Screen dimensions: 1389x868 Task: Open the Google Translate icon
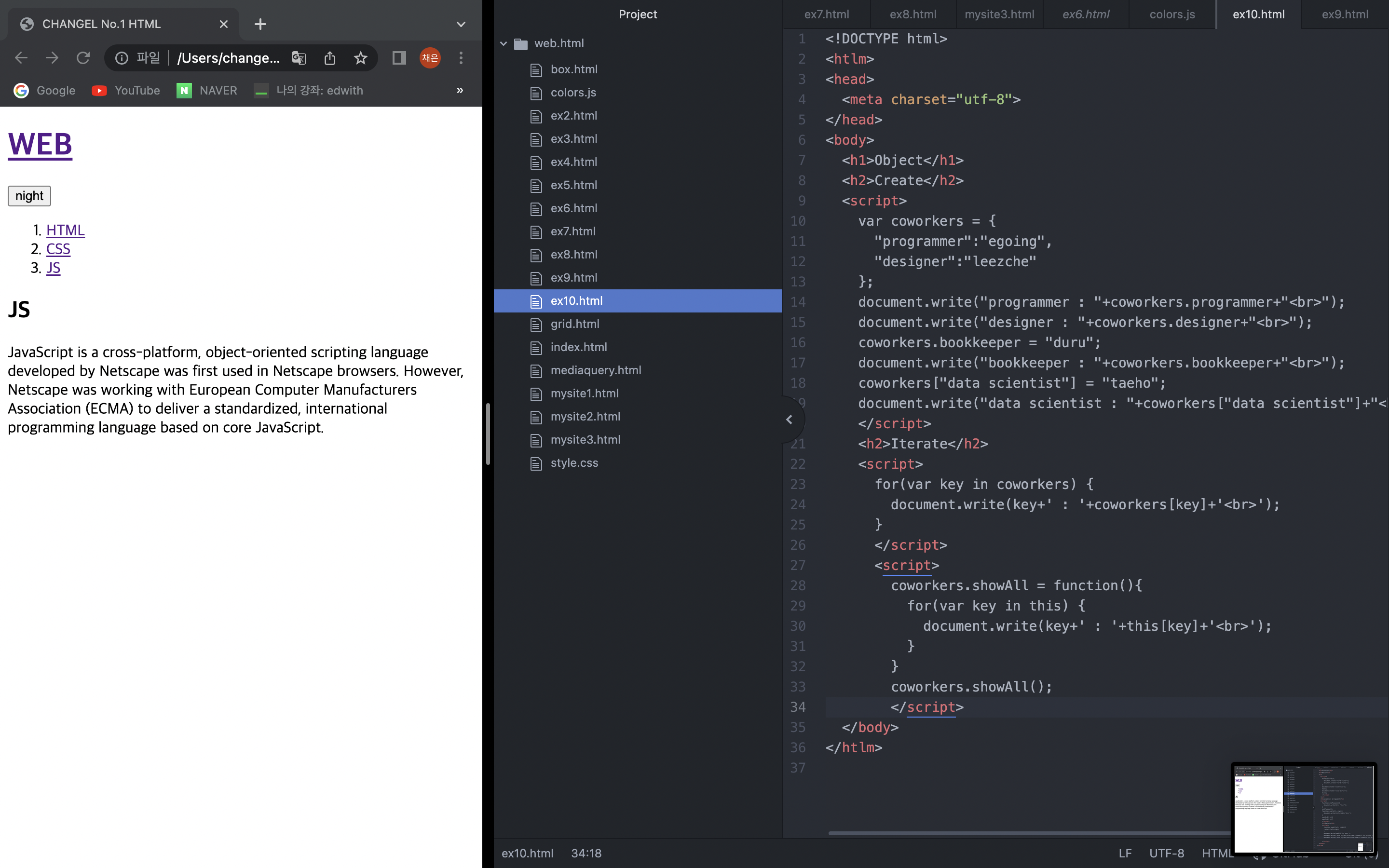299,58
